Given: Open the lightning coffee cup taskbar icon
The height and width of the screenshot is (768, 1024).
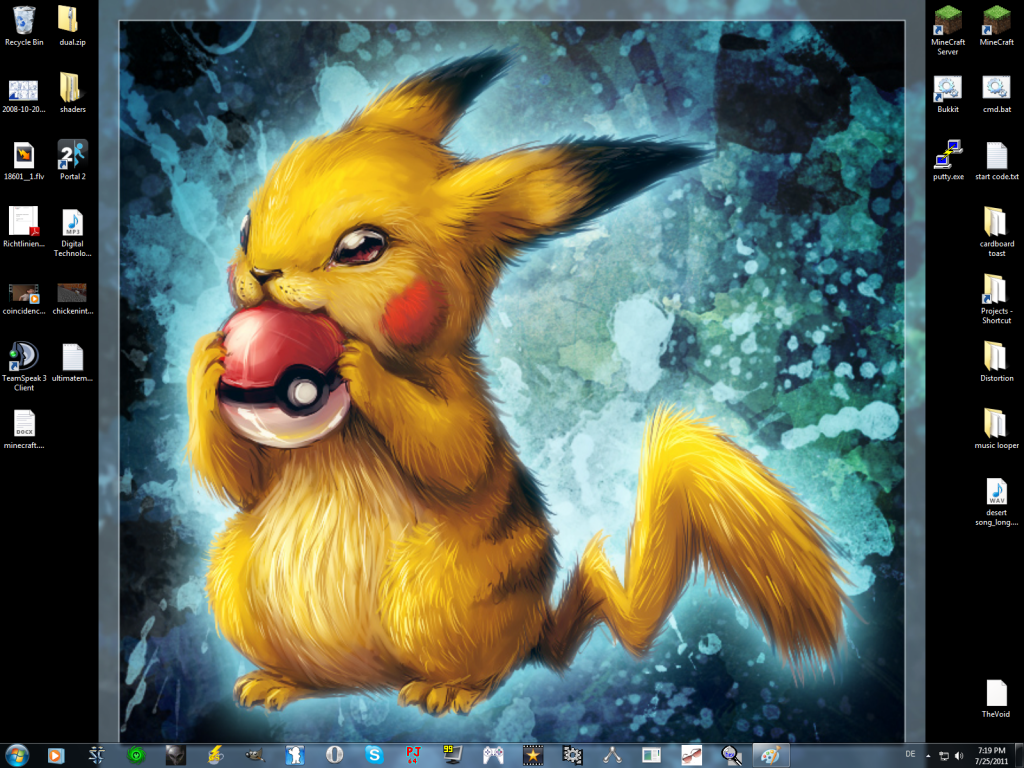Looking at the screenshot, I should (216, 756).
